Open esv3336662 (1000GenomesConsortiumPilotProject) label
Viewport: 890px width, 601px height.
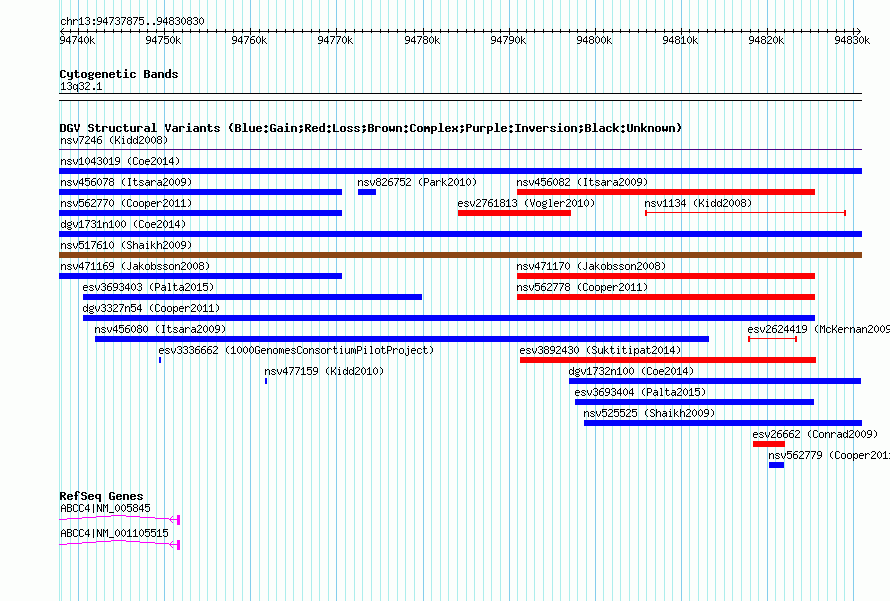(x=296, y=350)
